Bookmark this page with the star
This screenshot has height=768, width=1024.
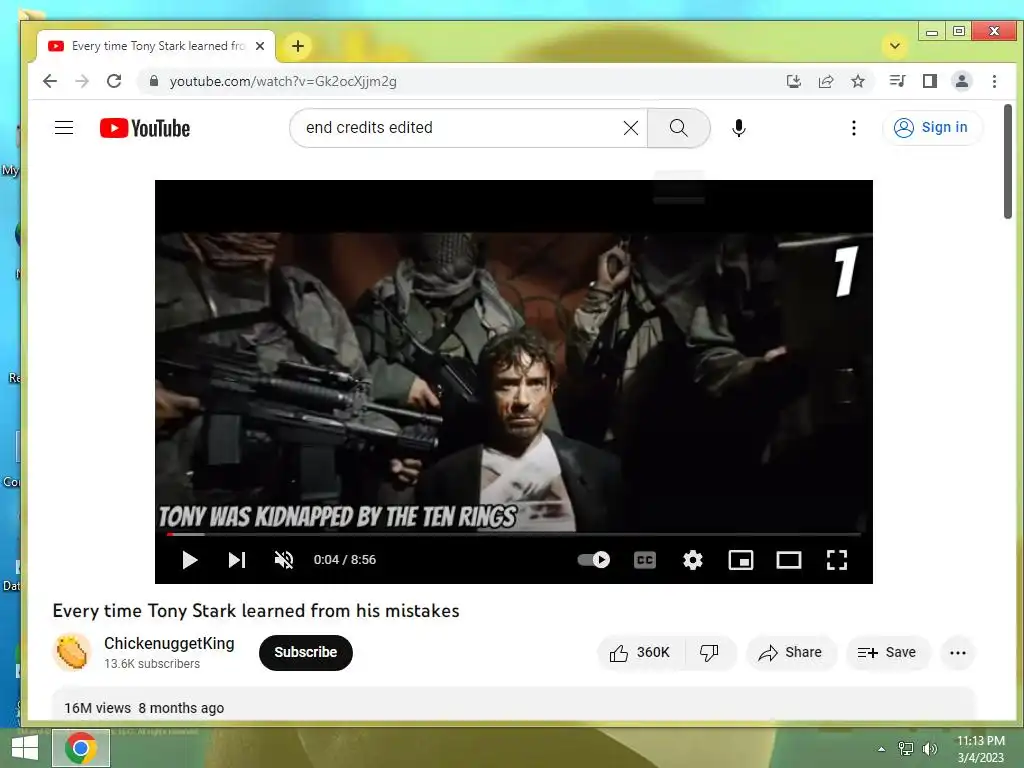pyautogui.click(x=858, y=81)
